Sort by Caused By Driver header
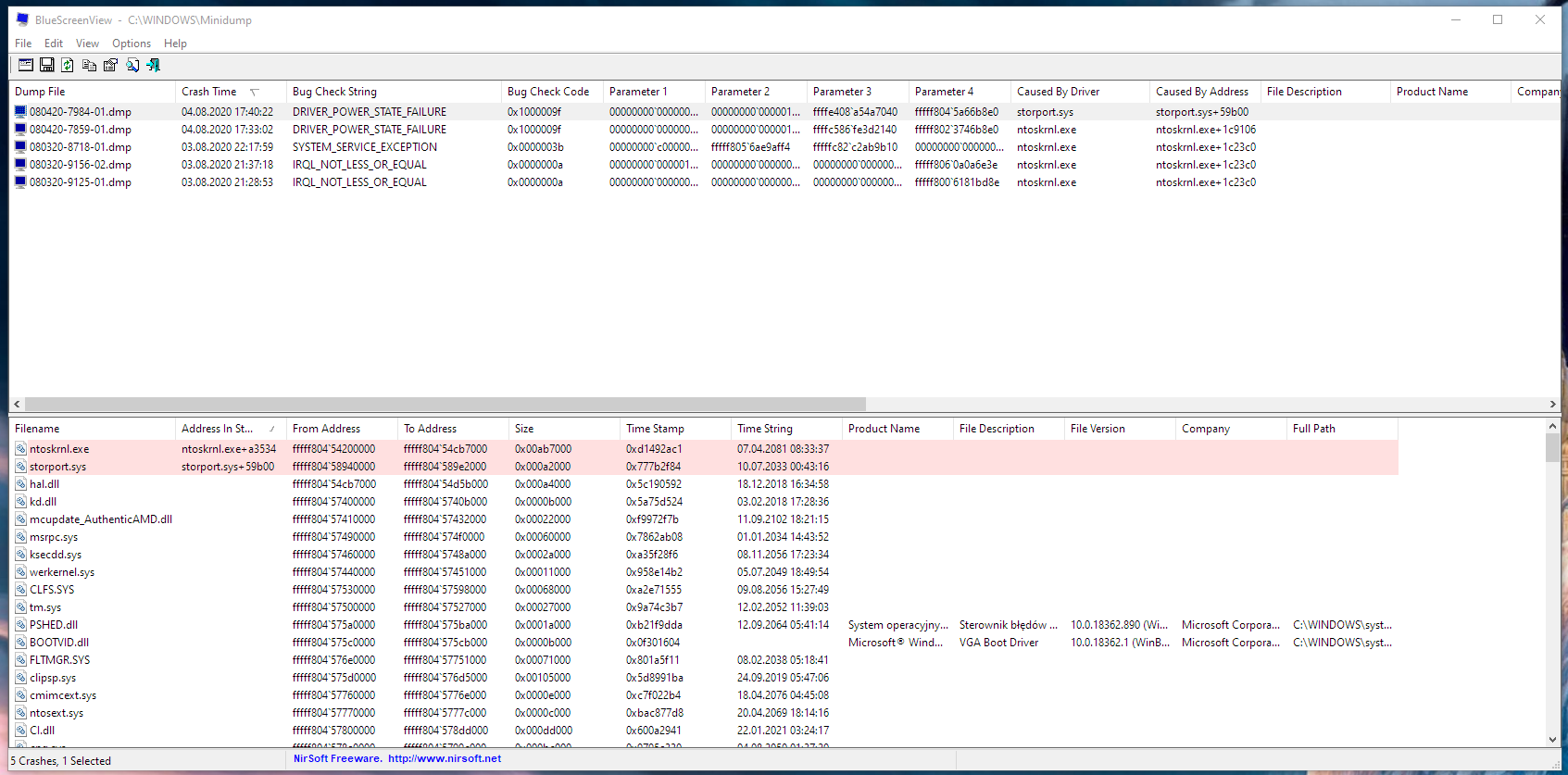This screenshot has height=775, width=1568. tap(1080, 92)
